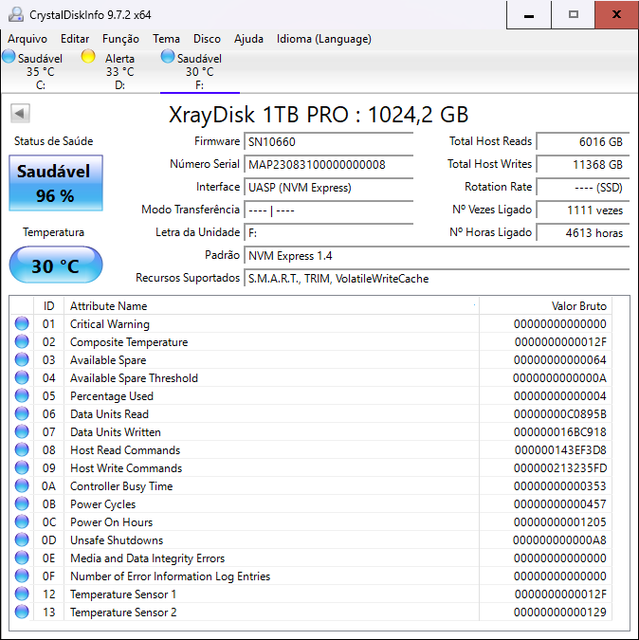Click status orb for Controller Busy Time row

[x=22, y=486]
